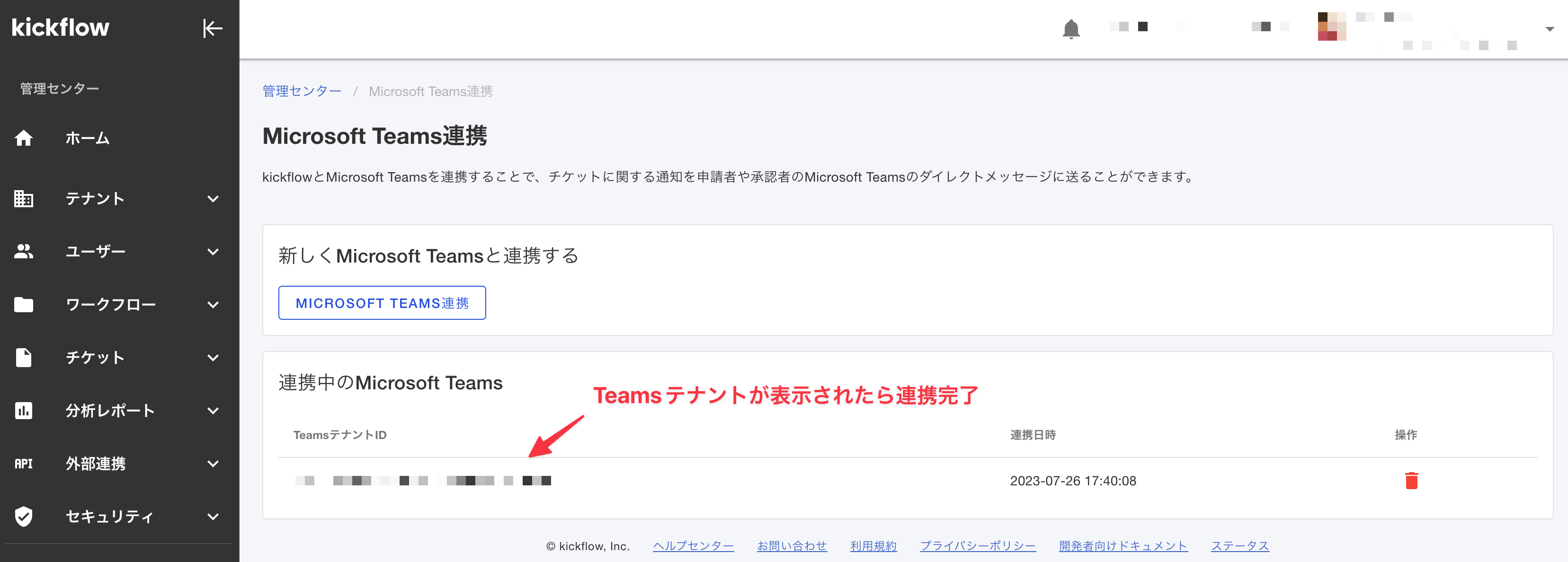
Task: Click the blurred Teams tenant ID value
Action: [x=423, y=481]
